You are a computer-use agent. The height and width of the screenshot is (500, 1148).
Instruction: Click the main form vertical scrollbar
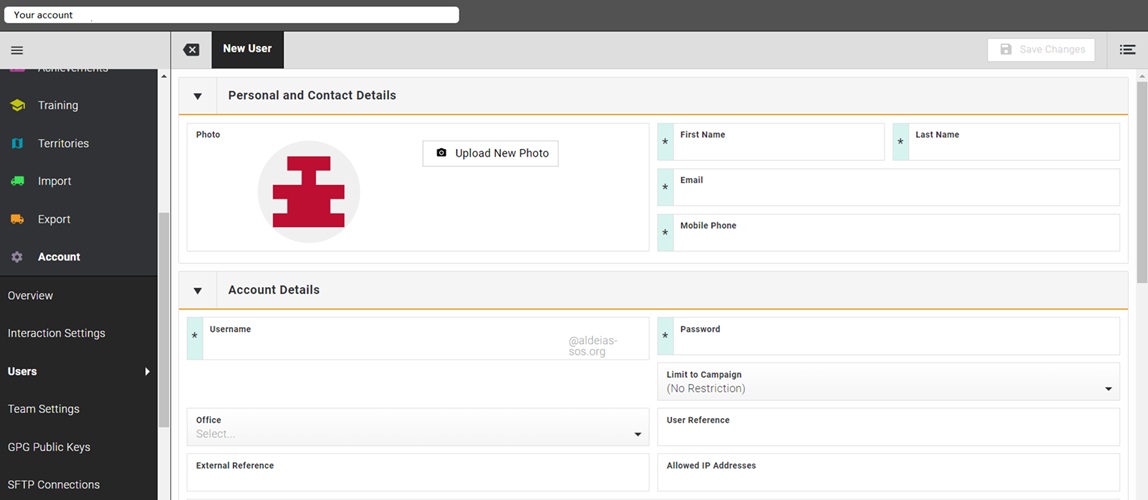1141,182
